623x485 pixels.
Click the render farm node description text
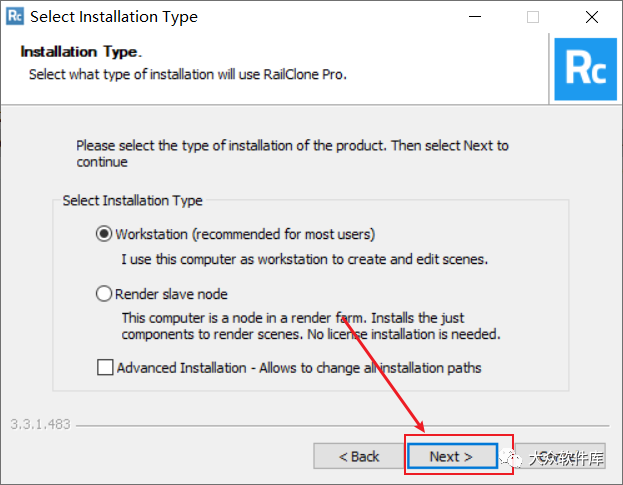(x=311, y=326)
